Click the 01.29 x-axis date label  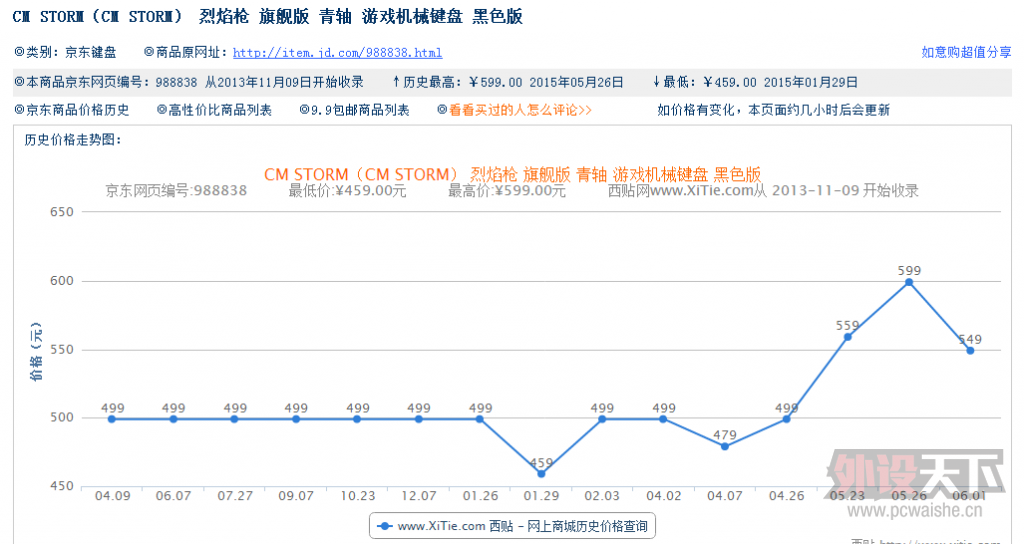pyautogui.click(x=541, y=496)
